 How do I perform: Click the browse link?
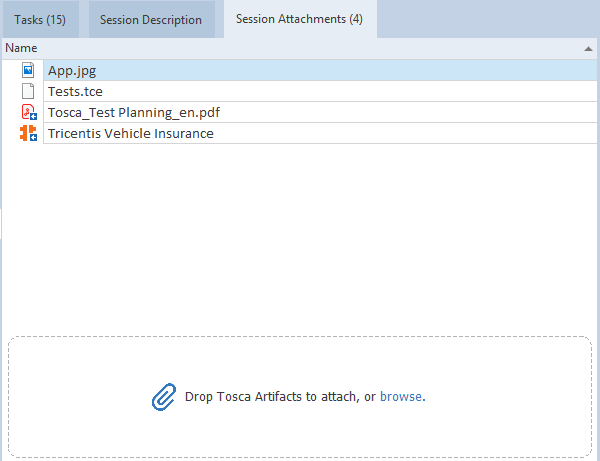tap(400, 397)
